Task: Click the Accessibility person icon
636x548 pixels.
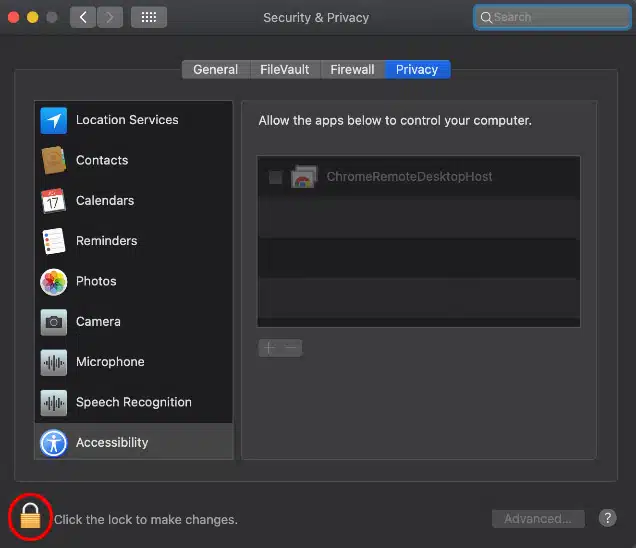Action: [54, 443]
